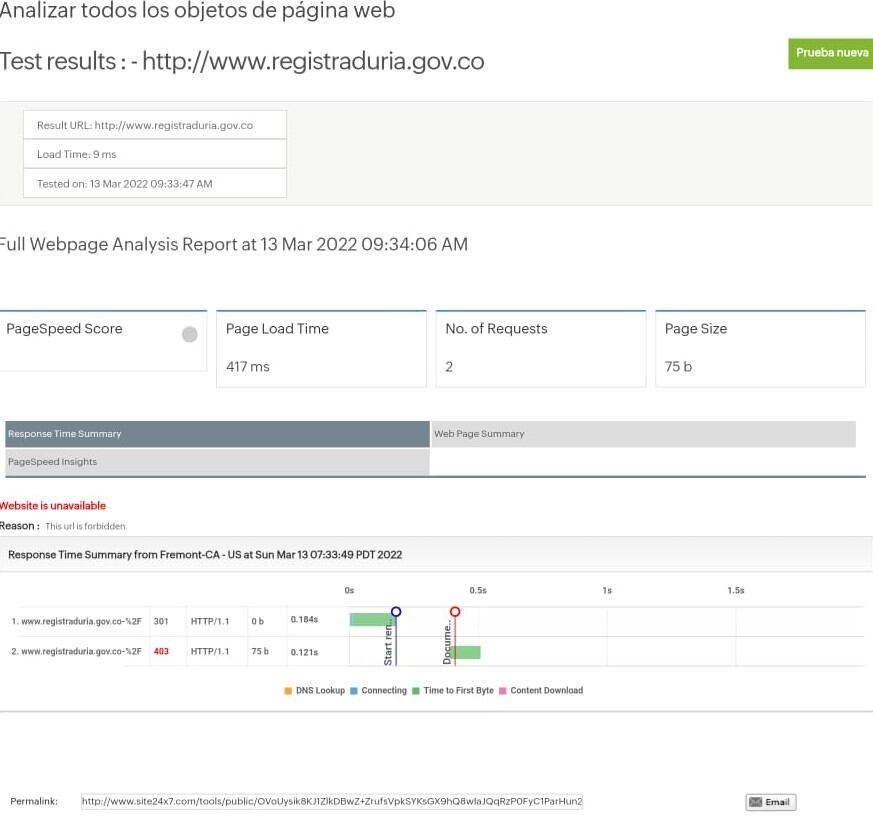Click the Page Size card

tap(759, 348)
